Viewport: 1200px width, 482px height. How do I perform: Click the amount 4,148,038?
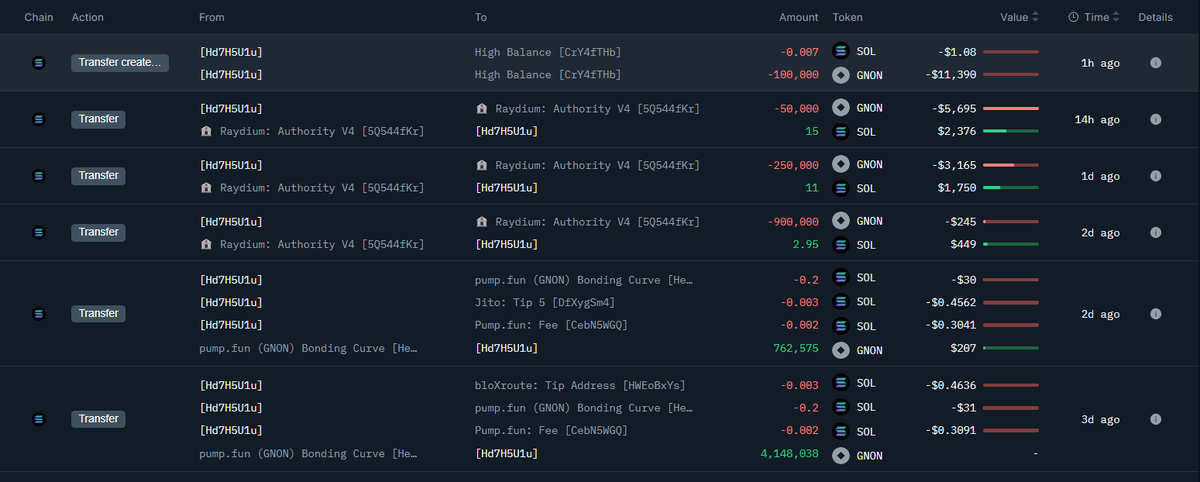click(x=790, y=454)
